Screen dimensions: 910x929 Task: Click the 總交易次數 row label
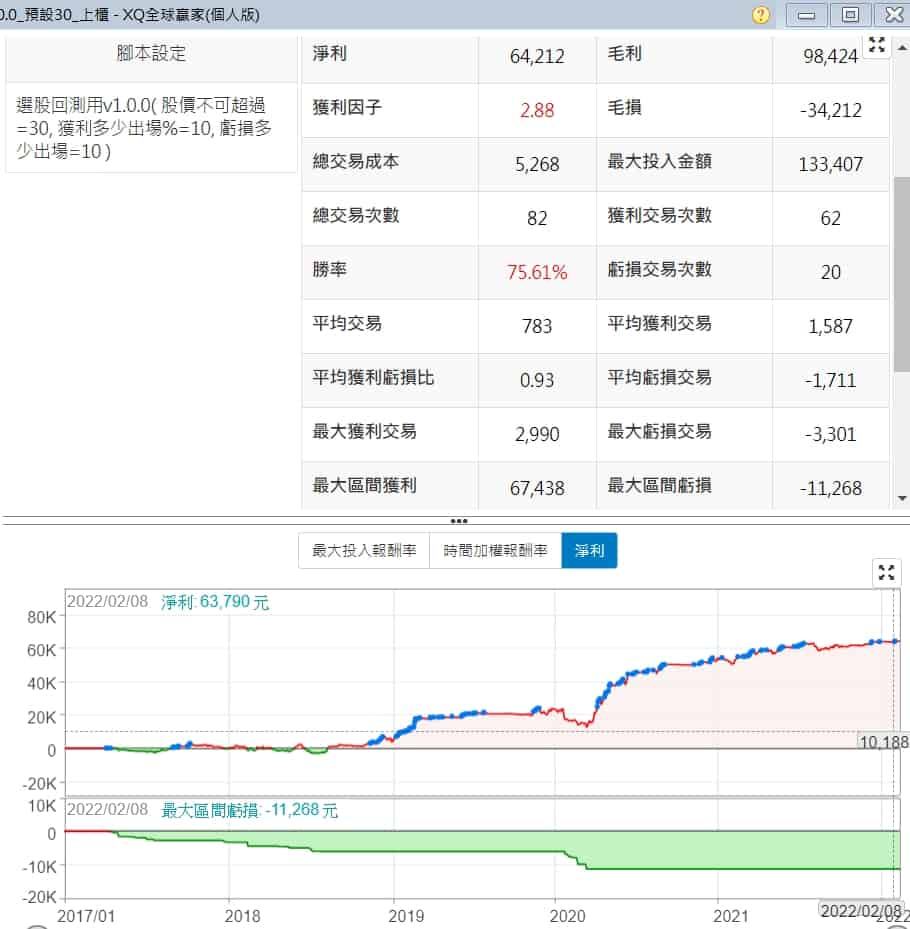point(355,216)
